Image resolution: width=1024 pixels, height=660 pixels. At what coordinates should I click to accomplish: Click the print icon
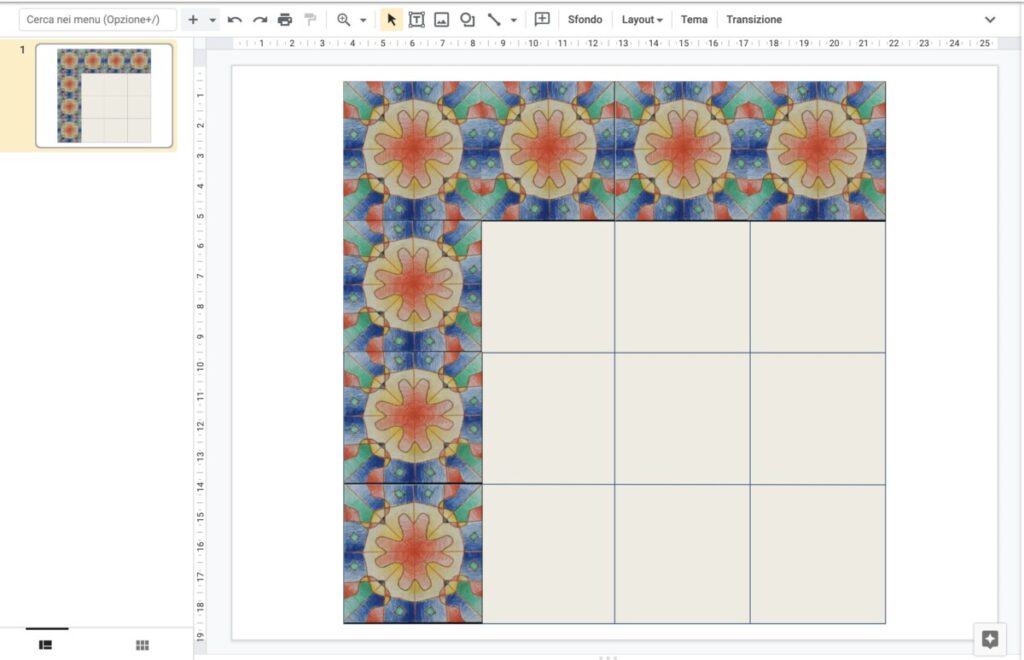coord(285,20)
